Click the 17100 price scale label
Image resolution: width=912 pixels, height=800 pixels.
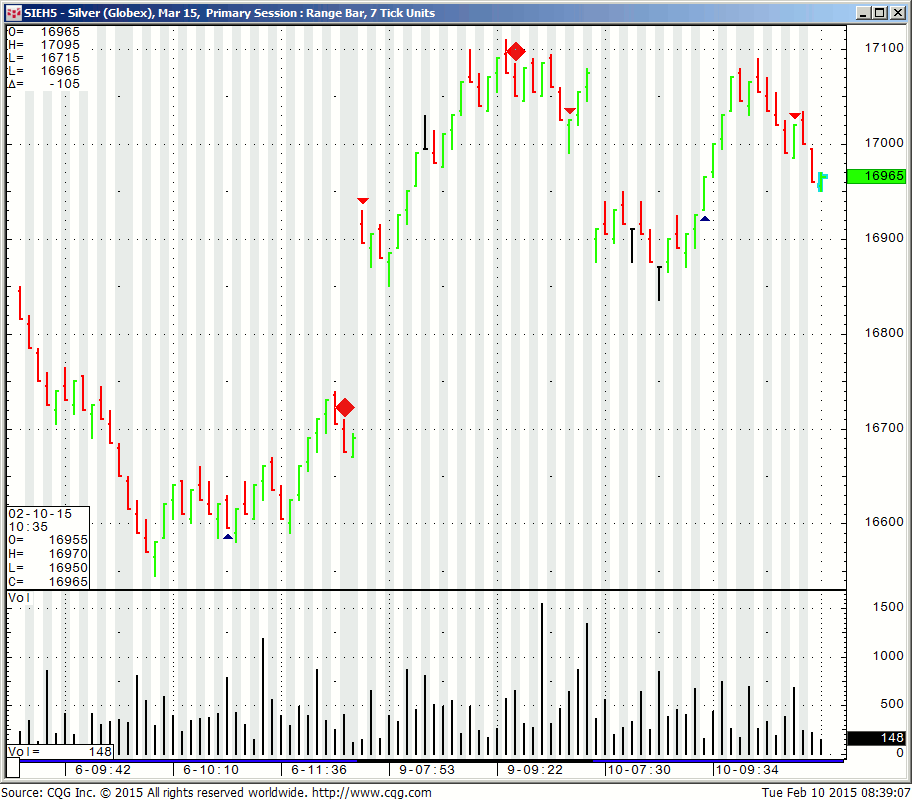coord(876,48)
